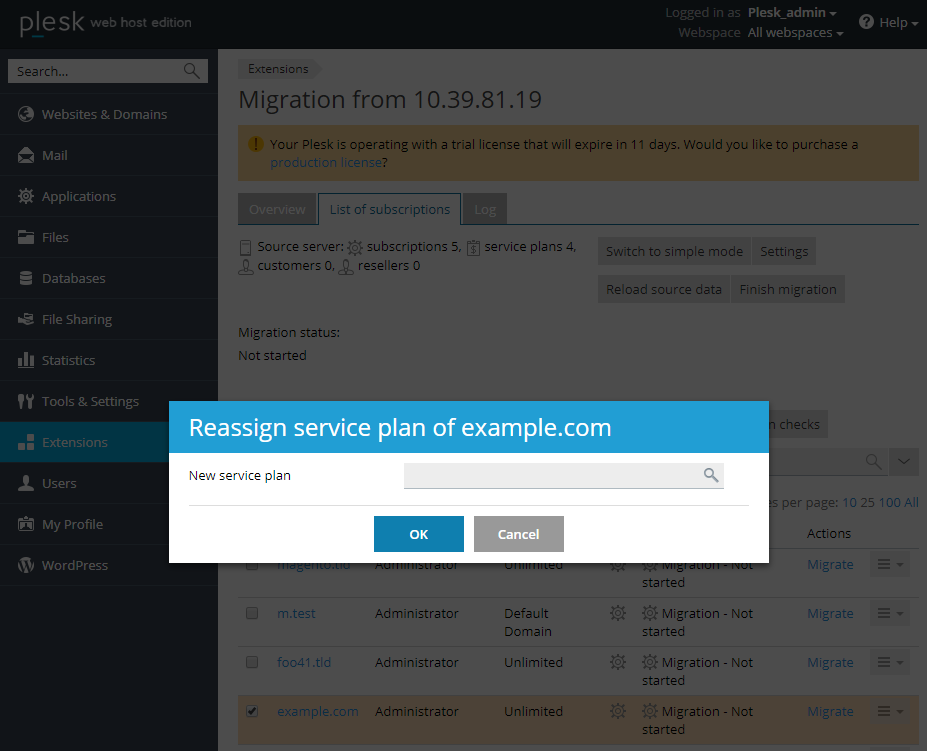Click the service plans icon

point(473,247)
